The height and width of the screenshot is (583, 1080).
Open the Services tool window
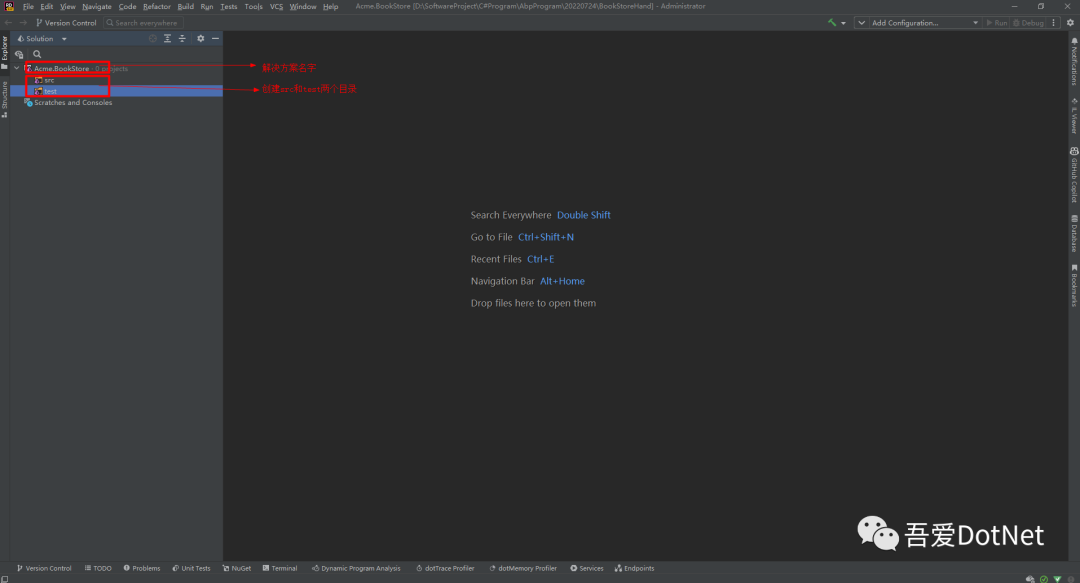pos(587,569)
